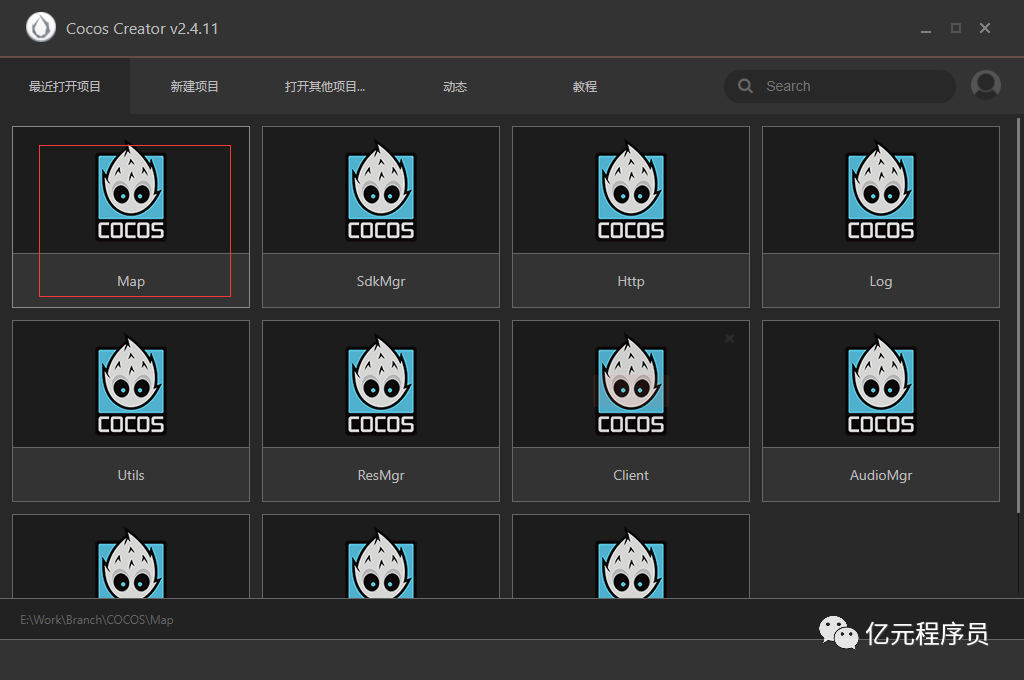Click the Cocos Creator v2.4.11 title
1024x680 pixels.
pos(142,29)
